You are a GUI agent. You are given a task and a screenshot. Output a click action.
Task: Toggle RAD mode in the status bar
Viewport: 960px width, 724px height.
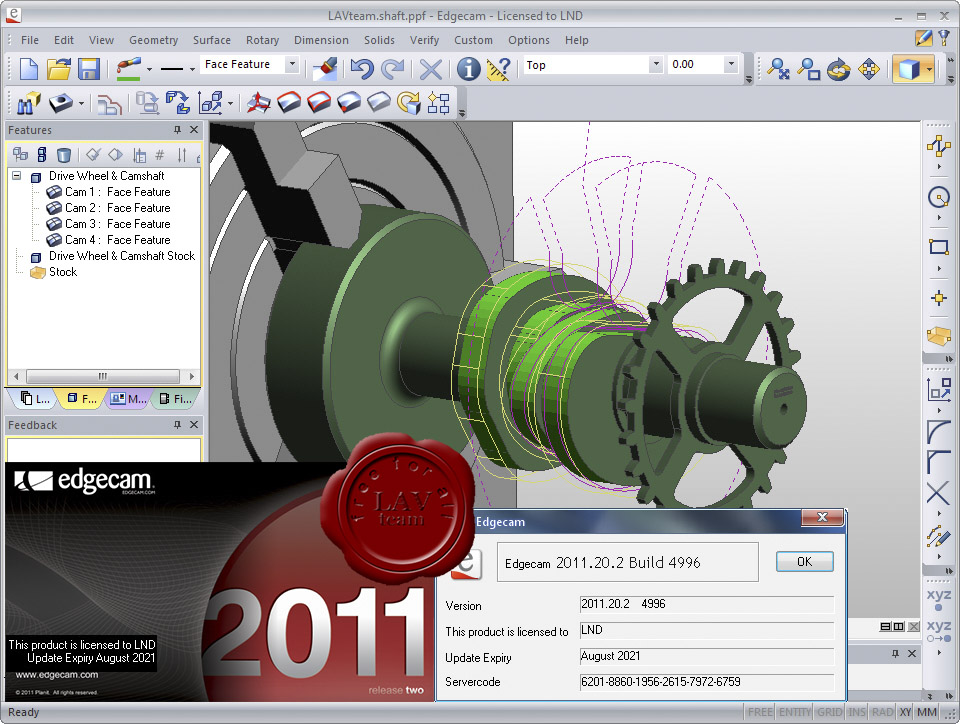click(882, 712)
